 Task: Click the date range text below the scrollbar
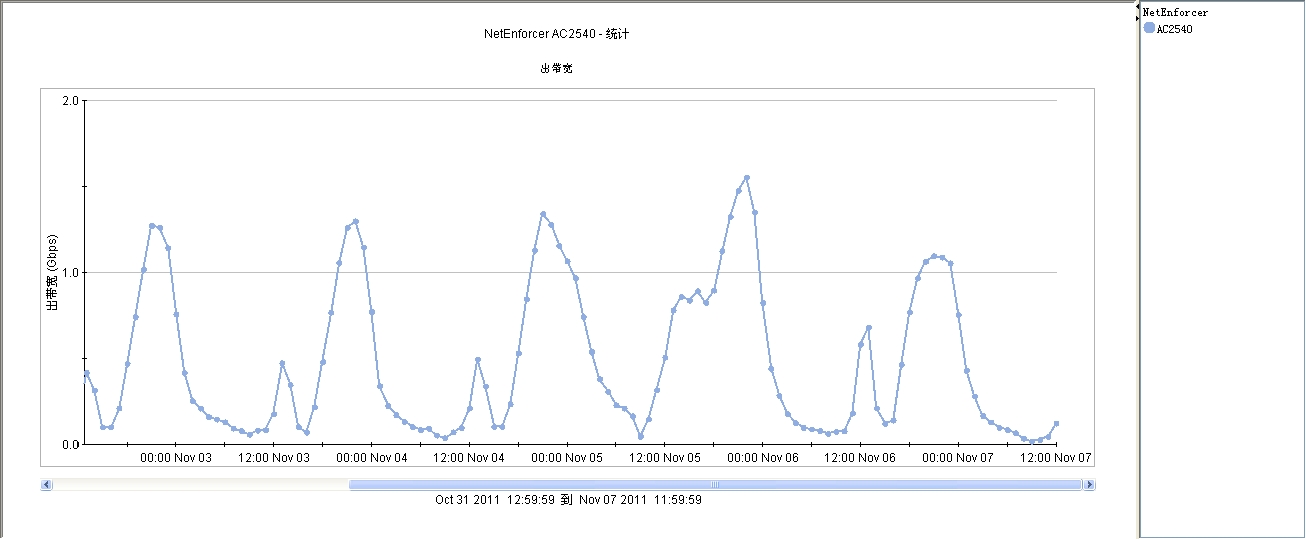point(568,499)
